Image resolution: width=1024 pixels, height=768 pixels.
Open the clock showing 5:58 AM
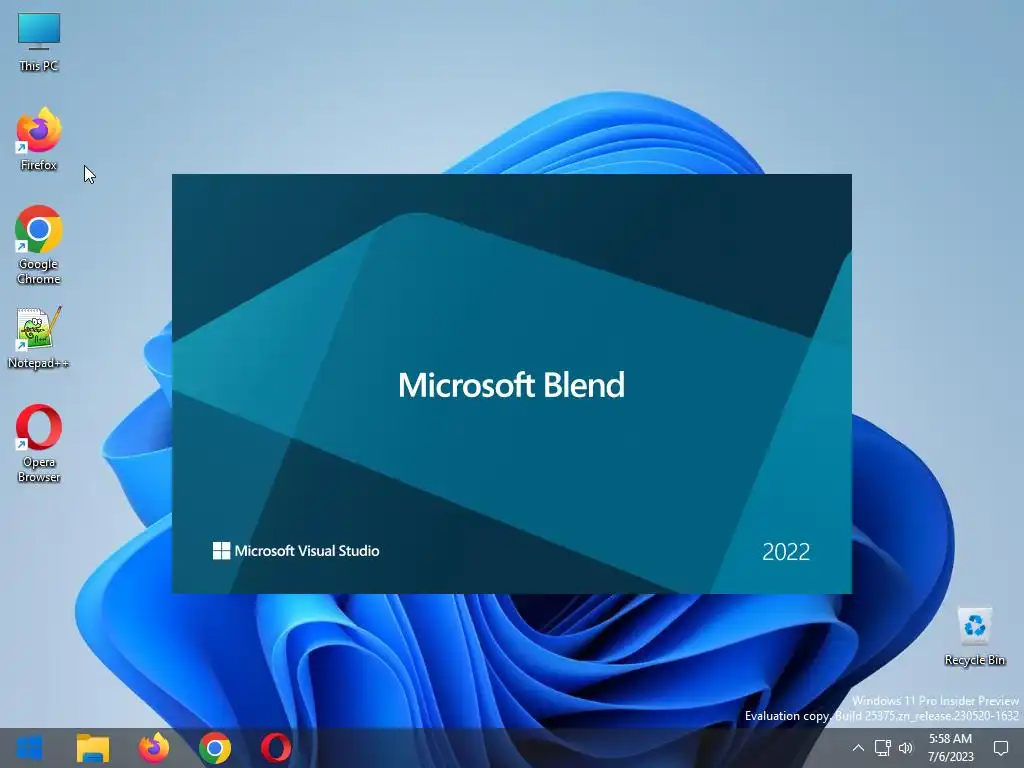tap(950, 748)
